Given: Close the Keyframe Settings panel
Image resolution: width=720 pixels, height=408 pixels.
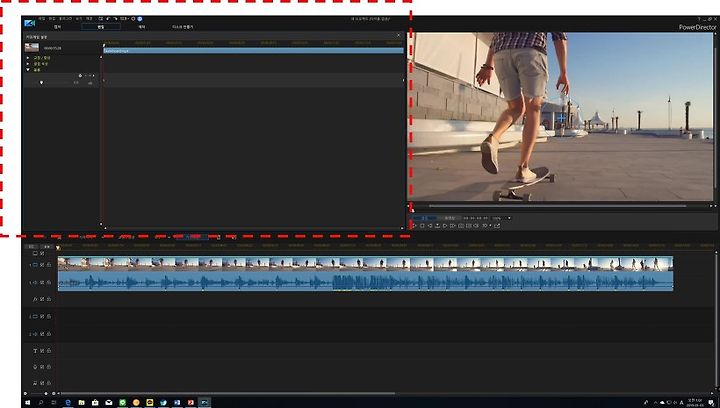Looking at the screenshot, I should (399, 35).
